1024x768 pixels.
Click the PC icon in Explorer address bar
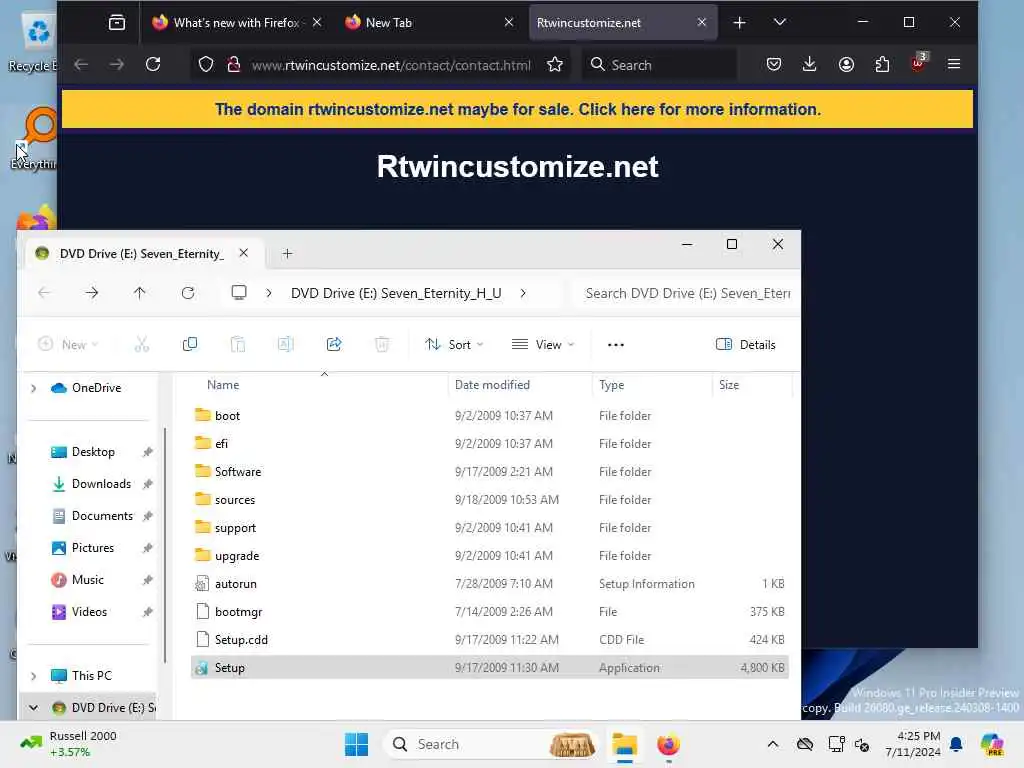[239, 293]
